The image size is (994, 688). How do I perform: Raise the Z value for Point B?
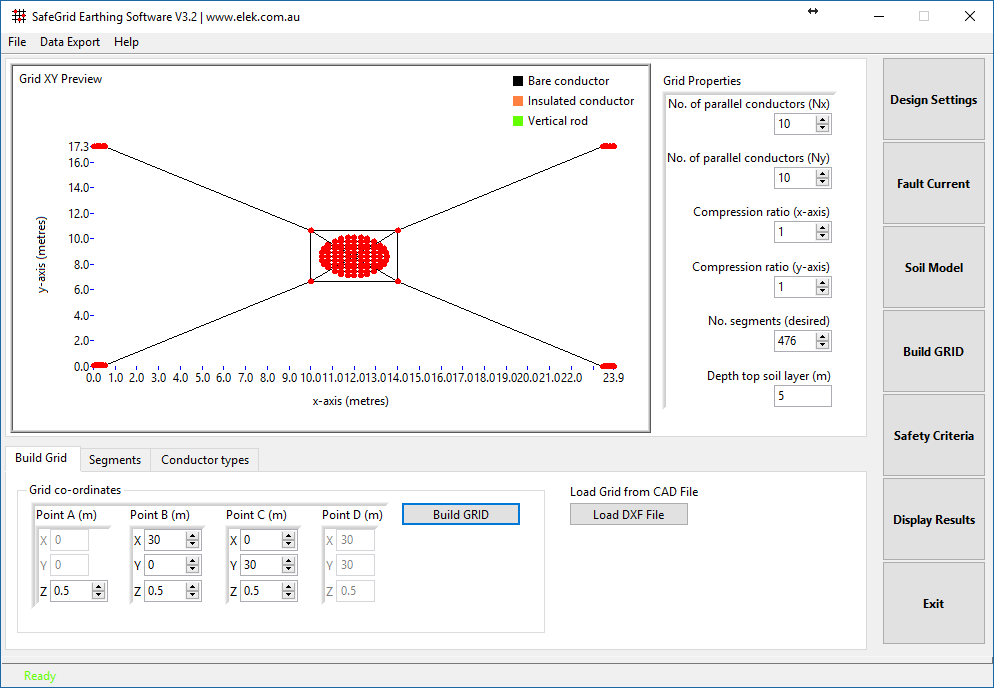pyautogui.click(x=193, y=586)
